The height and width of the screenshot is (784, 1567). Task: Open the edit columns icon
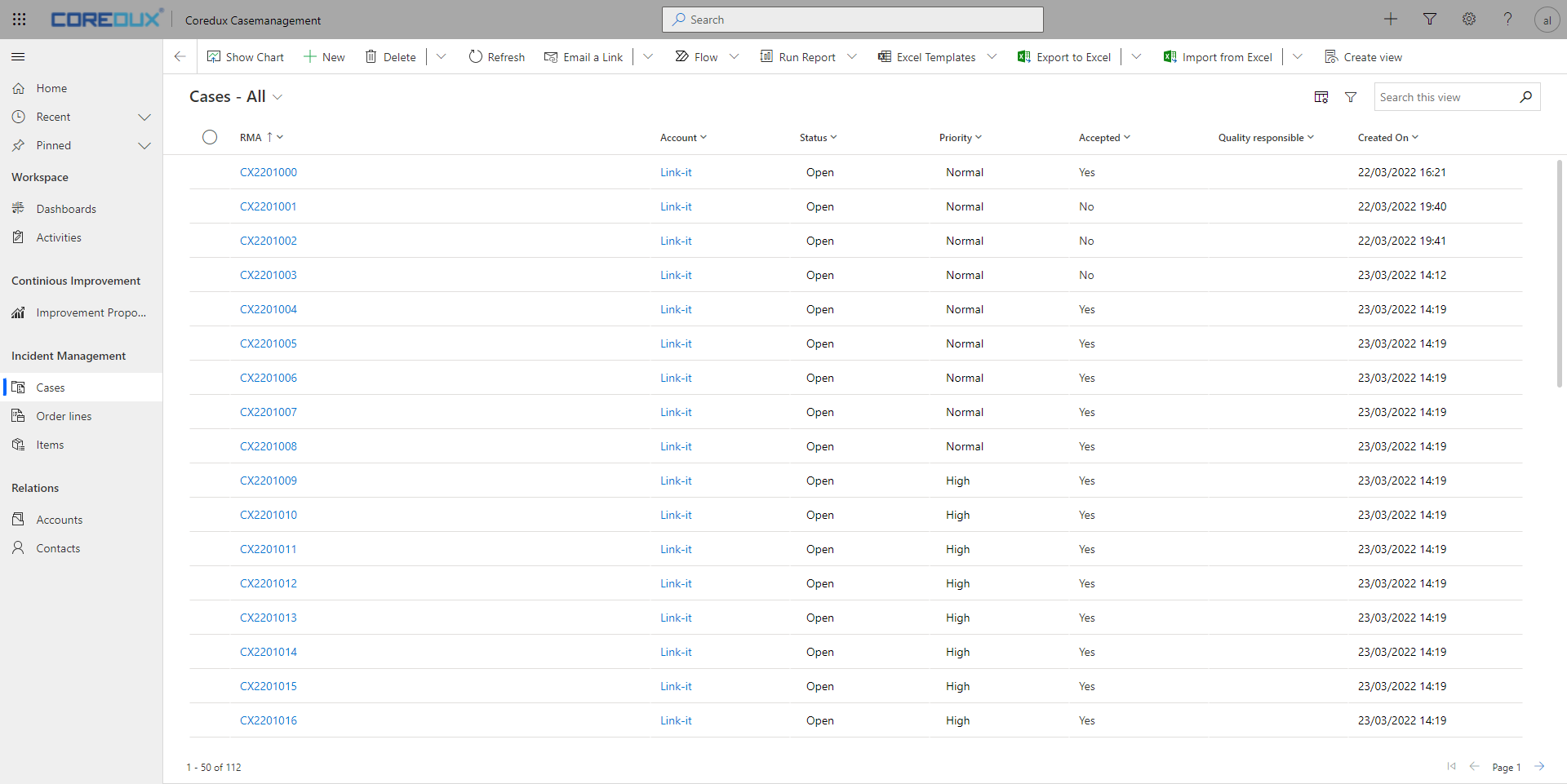[x=1321, y=97]
